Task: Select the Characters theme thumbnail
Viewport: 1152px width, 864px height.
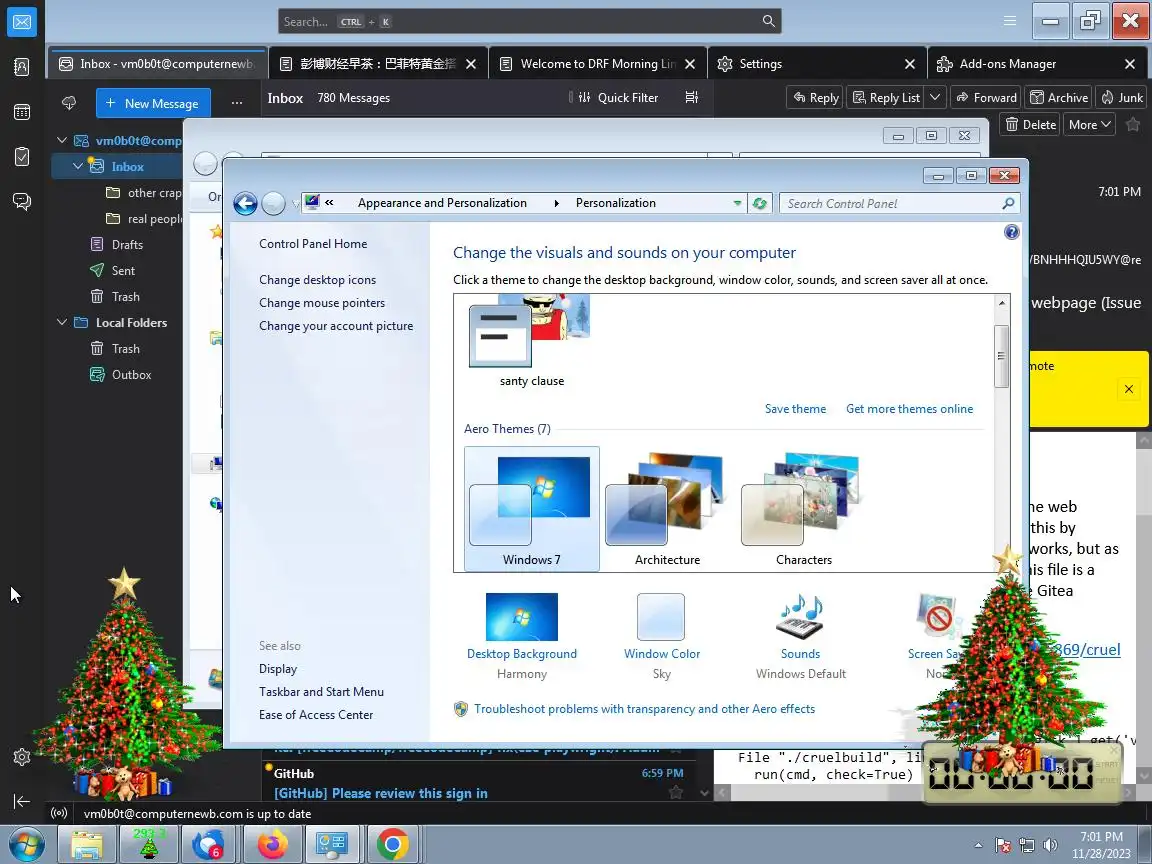Action: point(804,509)
